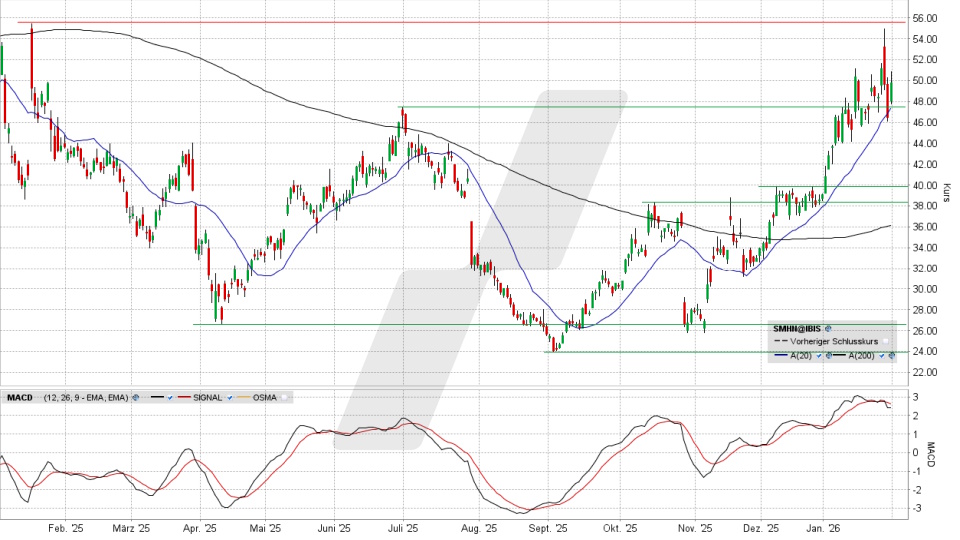Uncheck the A(20) moving average checkbox
The height and width of the screenshot is (540, 960).
pyautogui.click(x=819, y=355)
